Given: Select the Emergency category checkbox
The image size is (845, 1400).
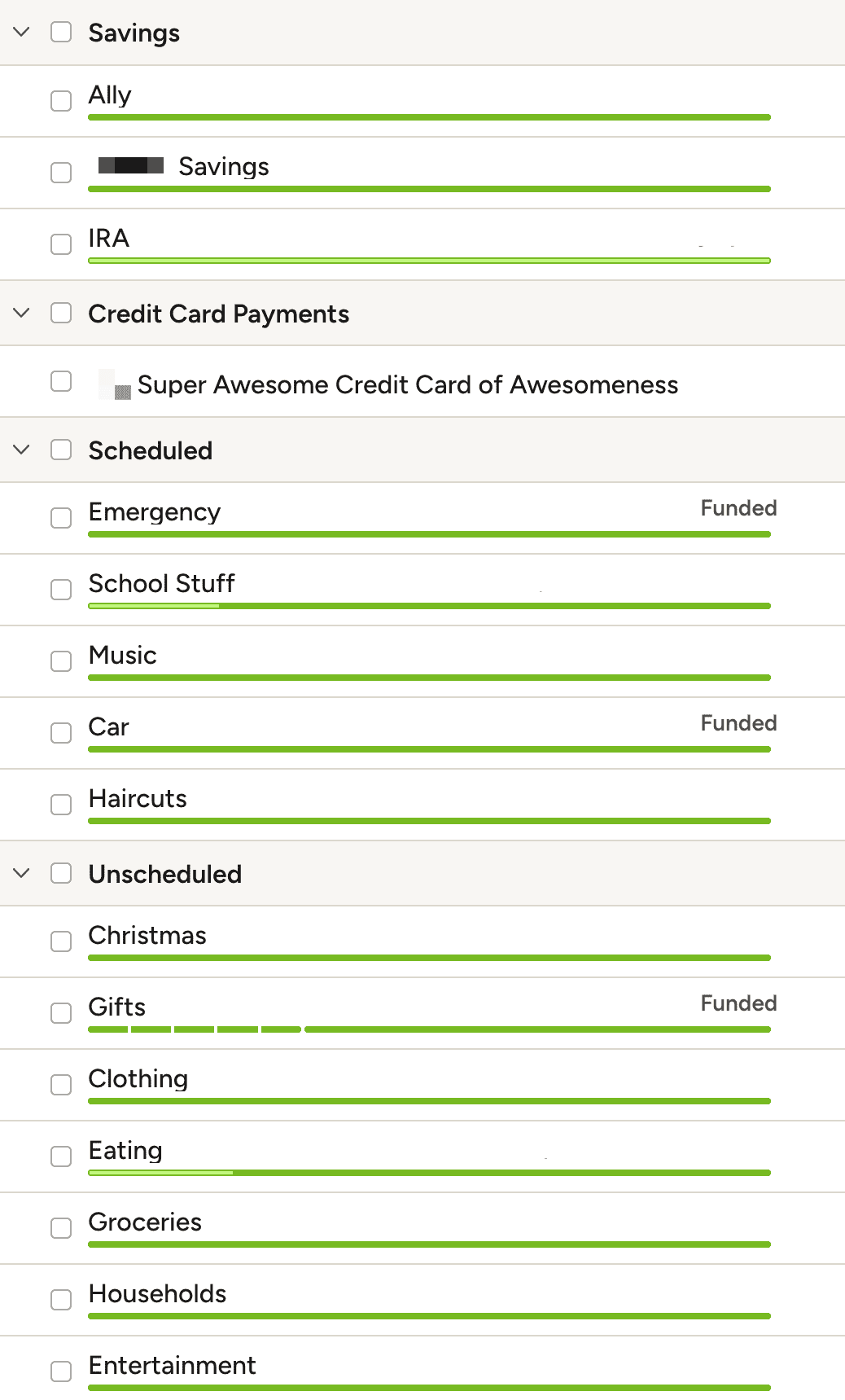Looking at the screenshot, I should (x=61, y=518).
